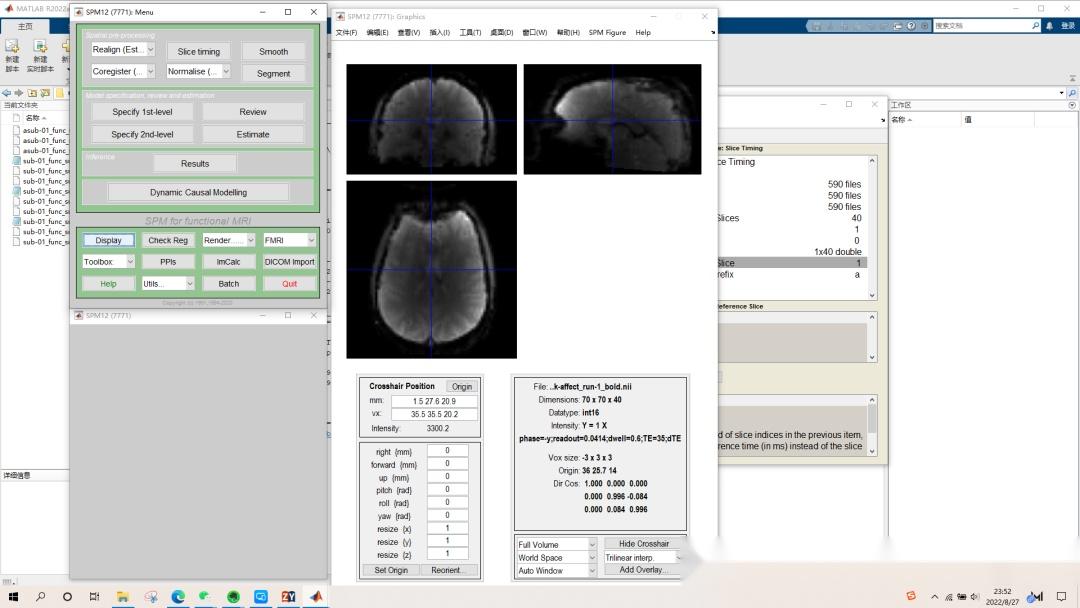Launch Microsoft Edge from the taskbar
1080x608 pixels.
(x=178, y=596)
